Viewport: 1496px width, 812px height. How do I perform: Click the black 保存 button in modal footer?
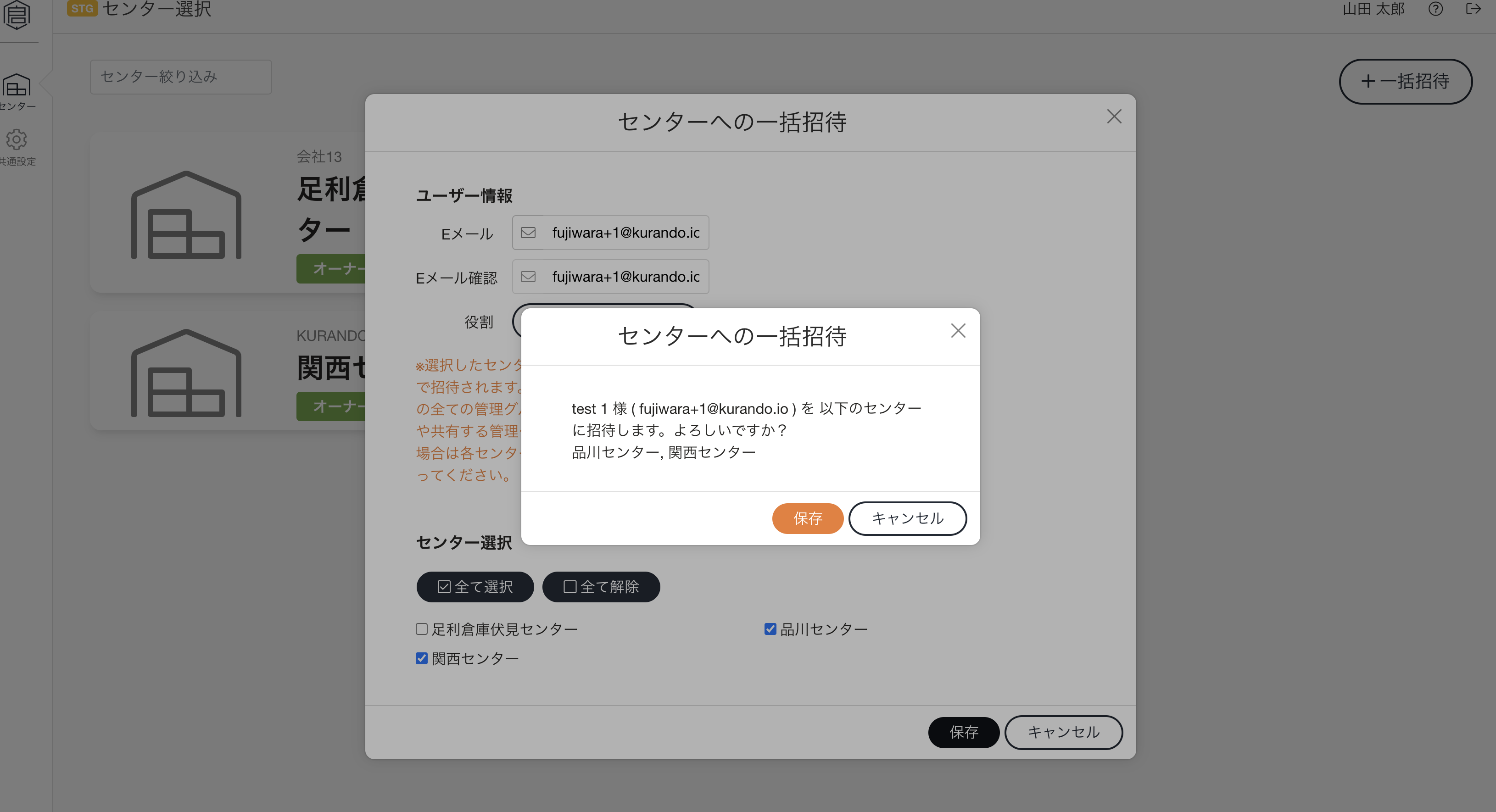point(964,733)
